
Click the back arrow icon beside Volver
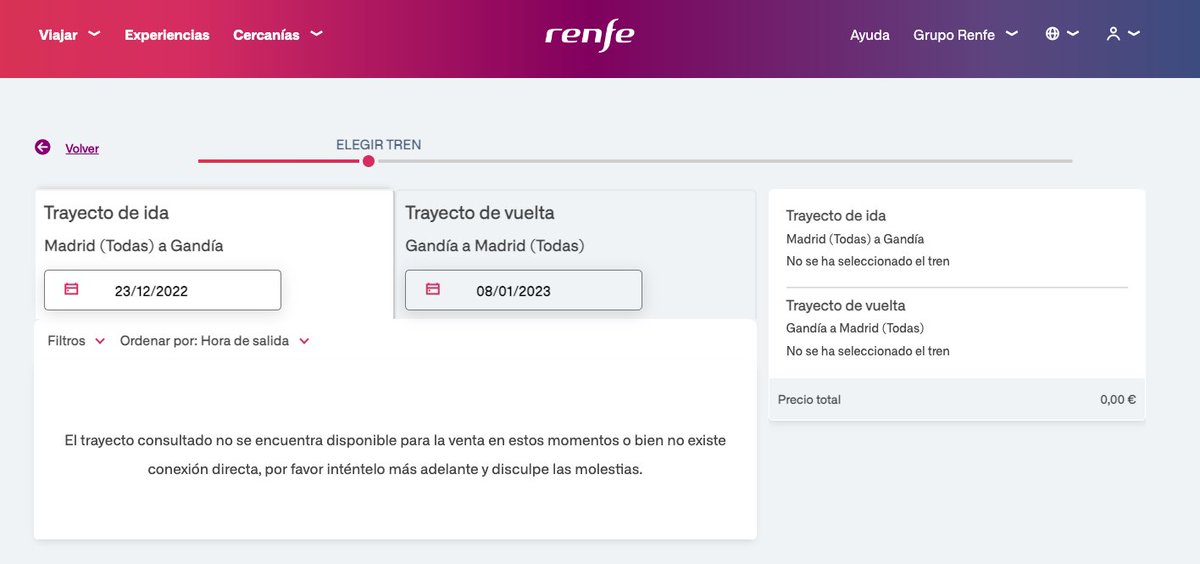(x=42, y=147)
